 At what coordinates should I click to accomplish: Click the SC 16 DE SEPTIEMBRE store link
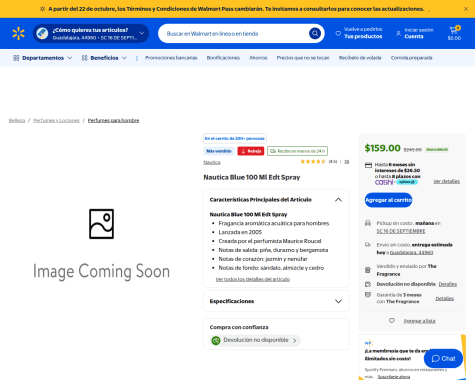(401, 231)
